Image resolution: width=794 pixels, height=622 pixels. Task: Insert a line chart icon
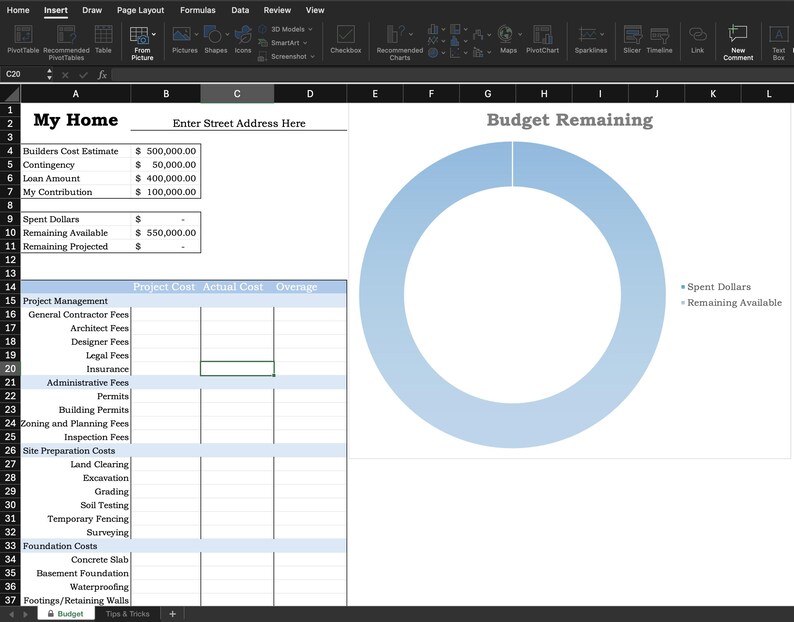433,41
